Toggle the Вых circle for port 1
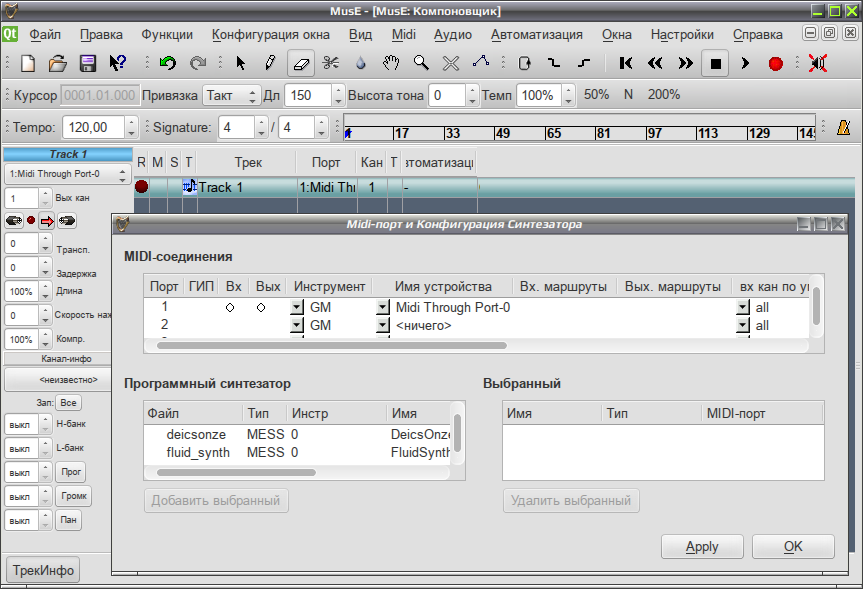The height and width of the screenshot is (589, 863). [x=261, y=308]
